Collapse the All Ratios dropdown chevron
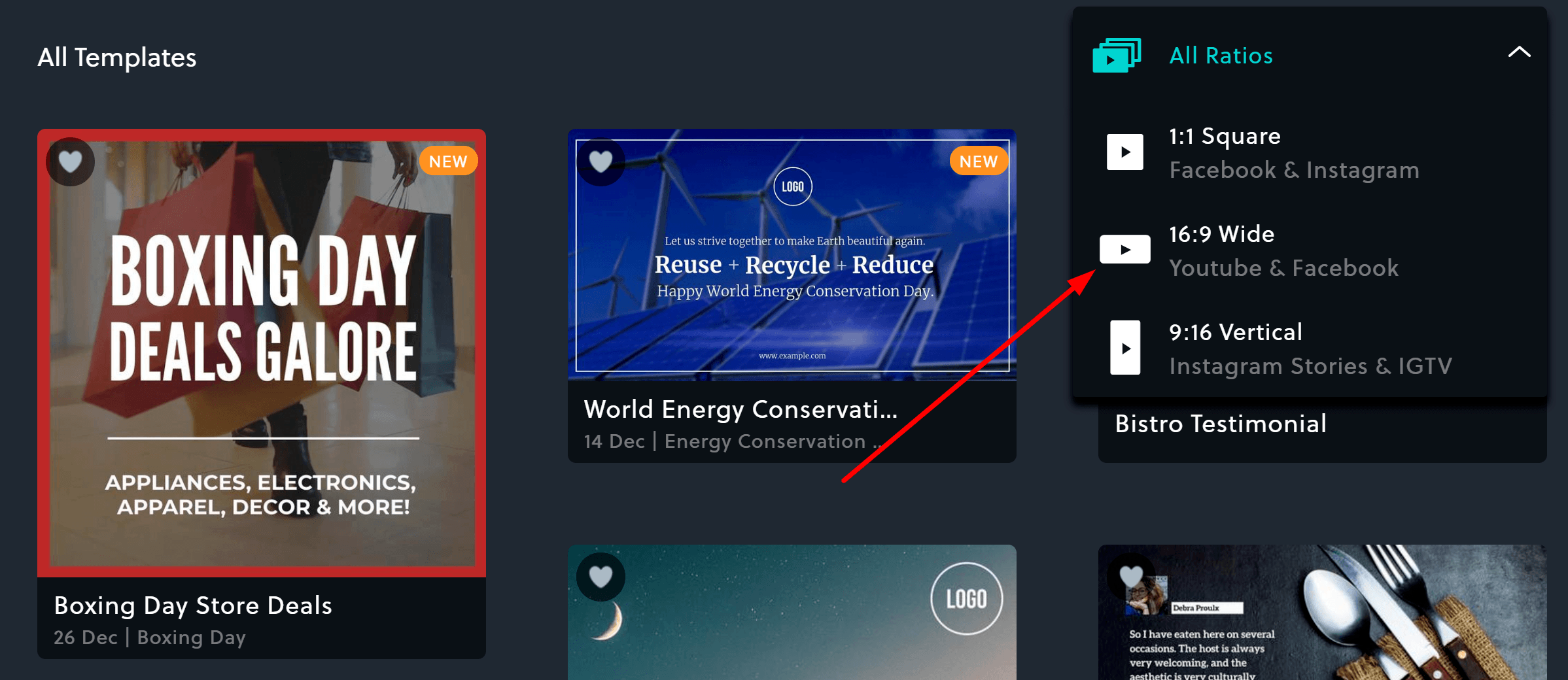The height and width of the screenshot is (680, 1568). pyautogui.click(x=1519, y=52)
